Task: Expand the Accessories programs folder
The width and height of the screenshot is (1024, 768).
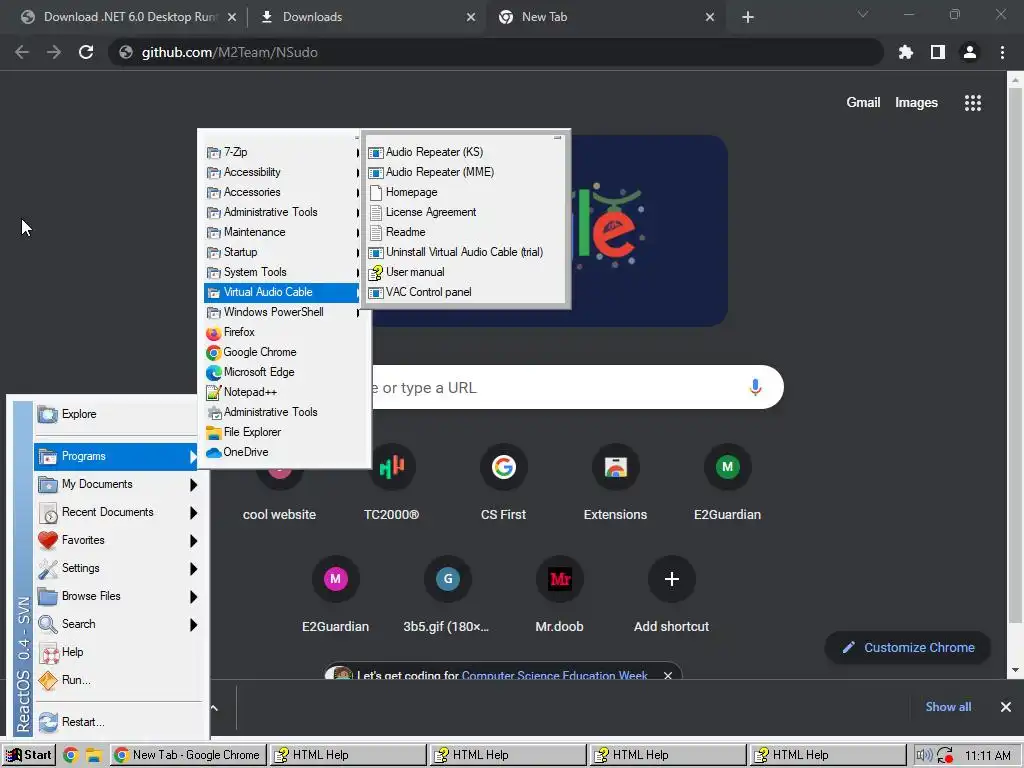Action: (282, 192)
